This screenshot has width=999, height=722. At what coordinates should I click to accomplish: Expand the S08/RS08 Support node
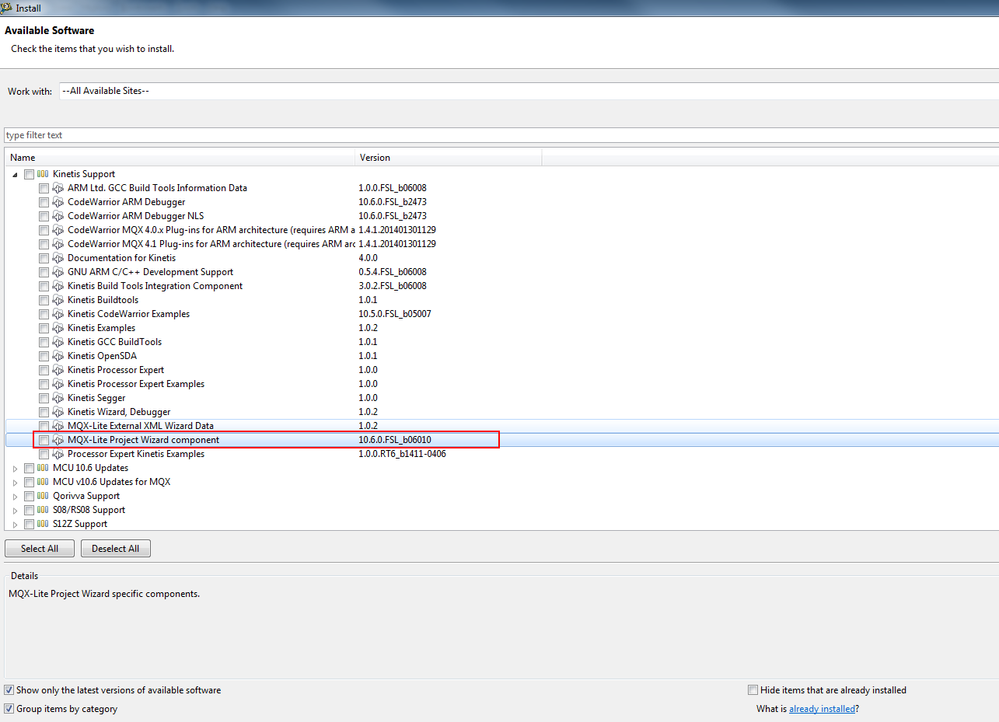[x=15, y=510]
